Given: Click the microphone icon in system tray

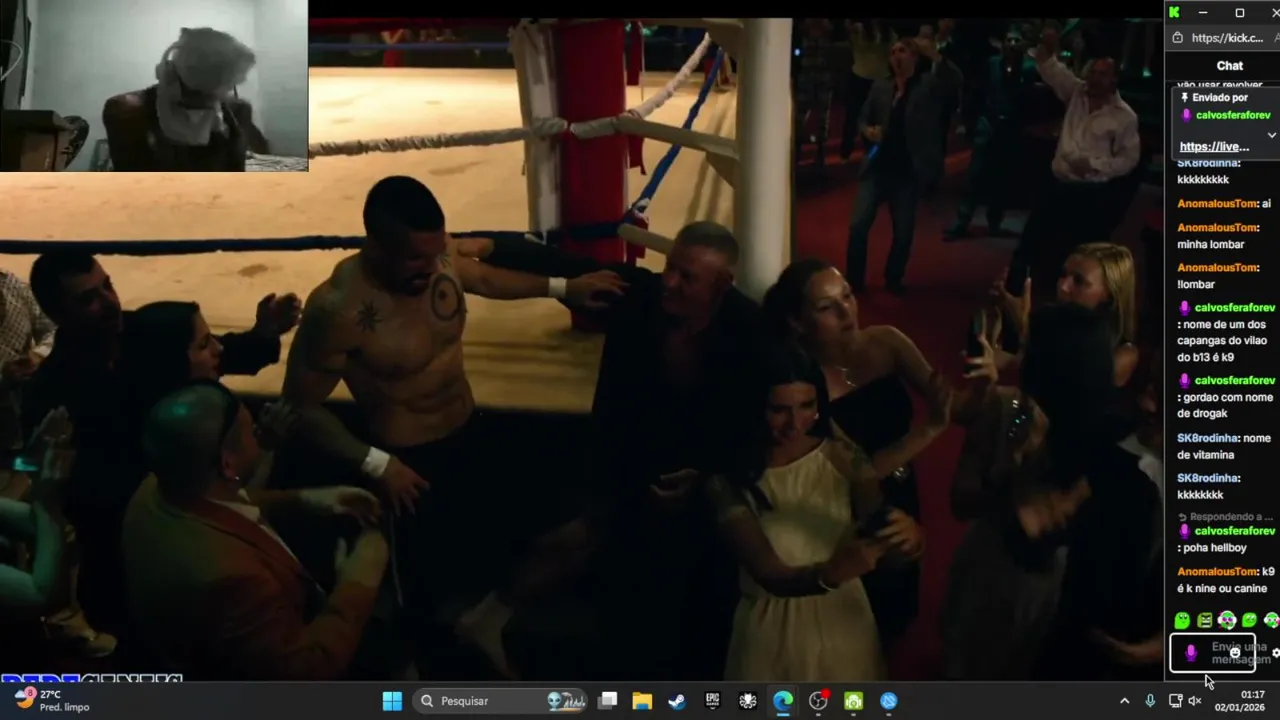Looking at the screenshot, I should [x=1150, y=701].
